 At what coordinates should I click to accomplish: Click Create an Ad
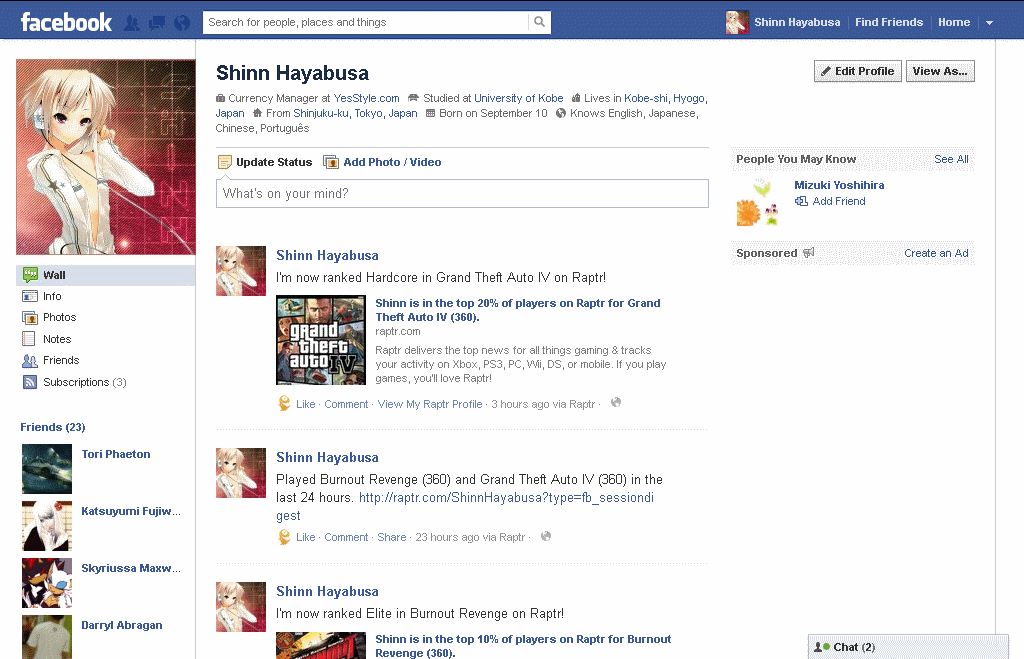[x=936, y=253]
